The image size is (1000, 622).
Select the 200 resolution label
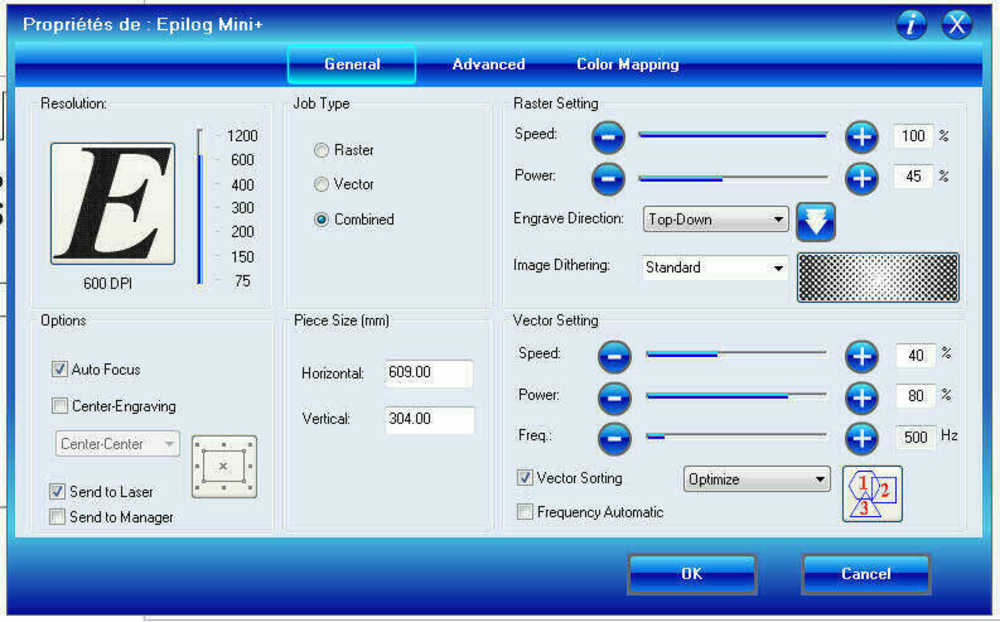pos(242,232)
